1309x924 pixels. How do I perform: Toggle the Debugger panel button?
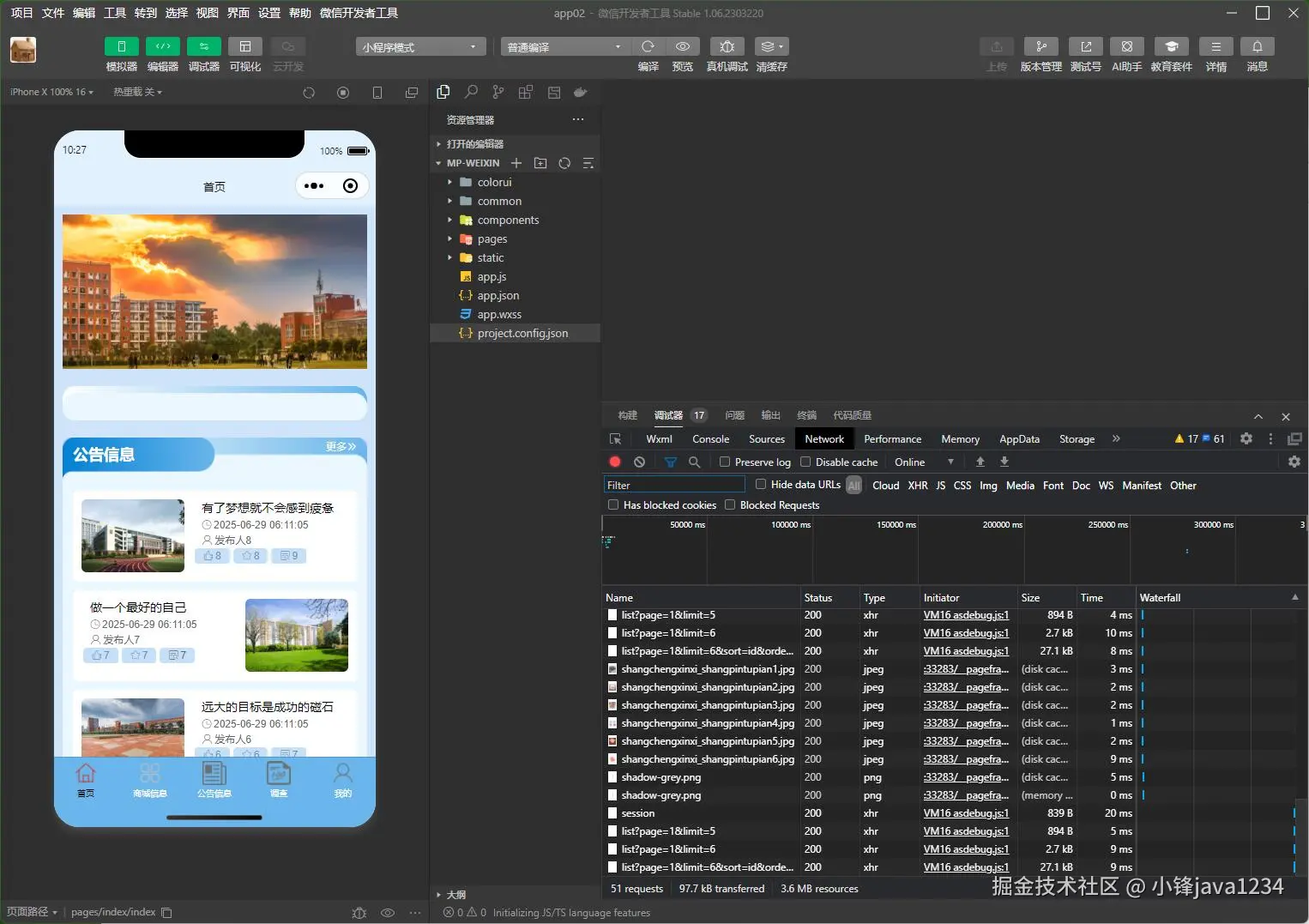(x=204, y=46)
